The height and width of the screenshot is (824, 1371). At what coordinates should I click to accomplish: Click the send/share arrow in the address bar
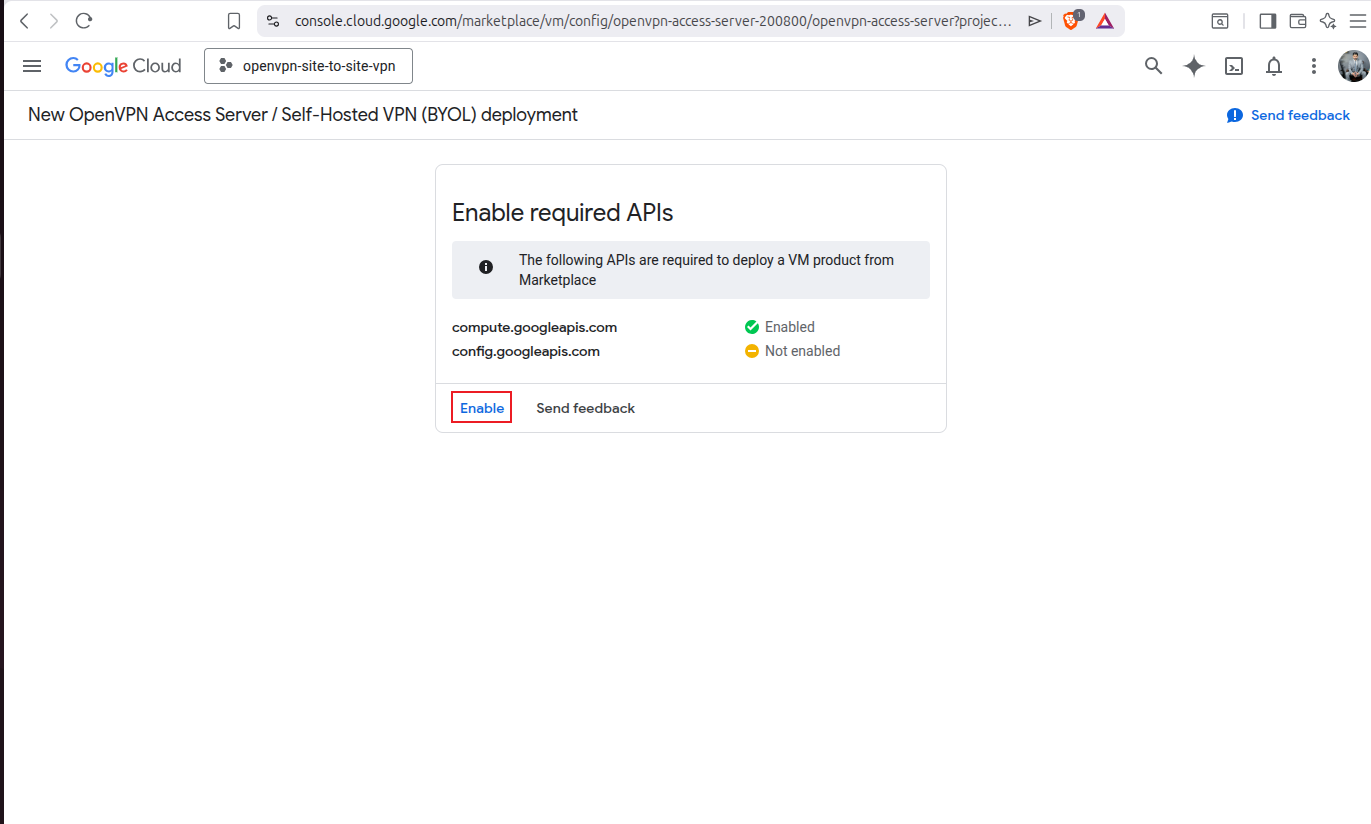point(1035,21)
